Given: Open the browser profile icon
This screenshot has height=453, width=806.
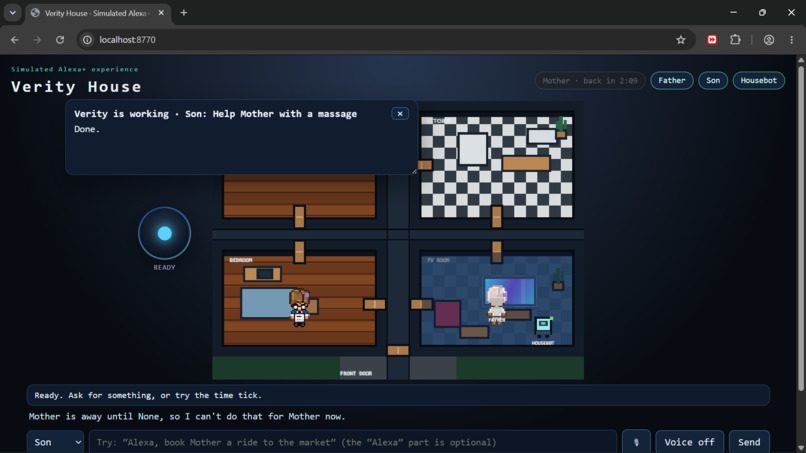Looking at the screenshot, I should (x=768, y=40).
